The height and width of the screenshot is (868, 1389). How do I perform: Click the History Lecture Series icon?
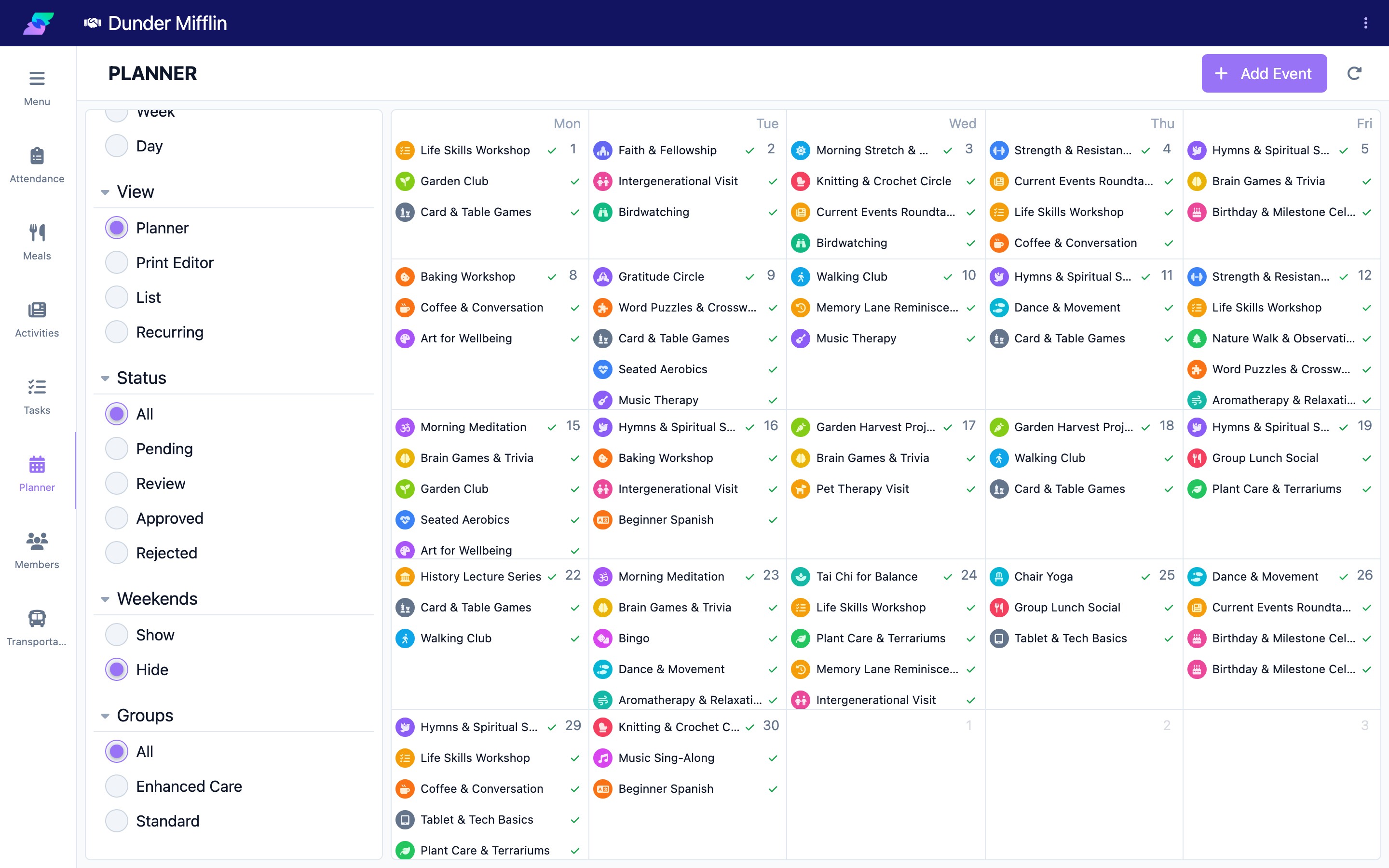tap(405, 576)
